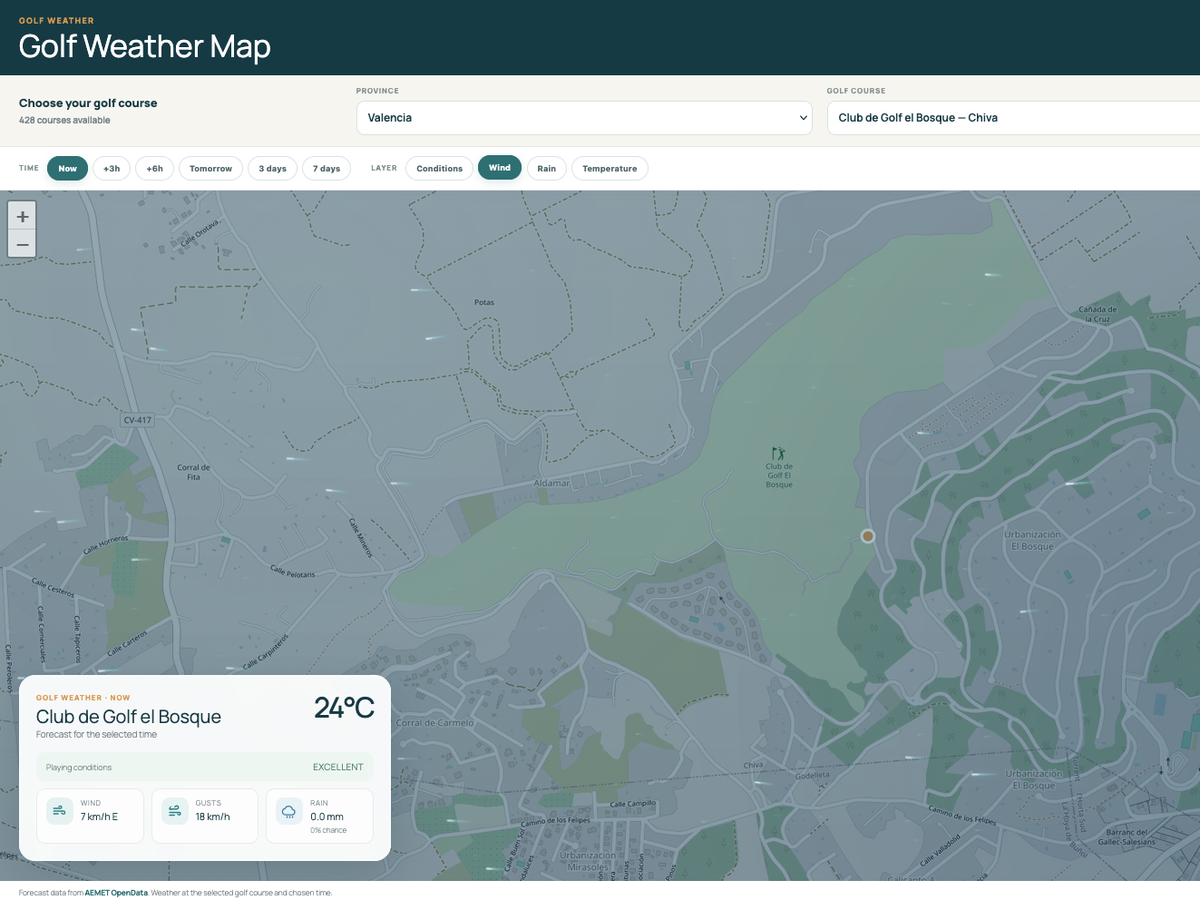
Task: Click the Cañada de la Cruz map label
Action: (x=1097, y=315)
